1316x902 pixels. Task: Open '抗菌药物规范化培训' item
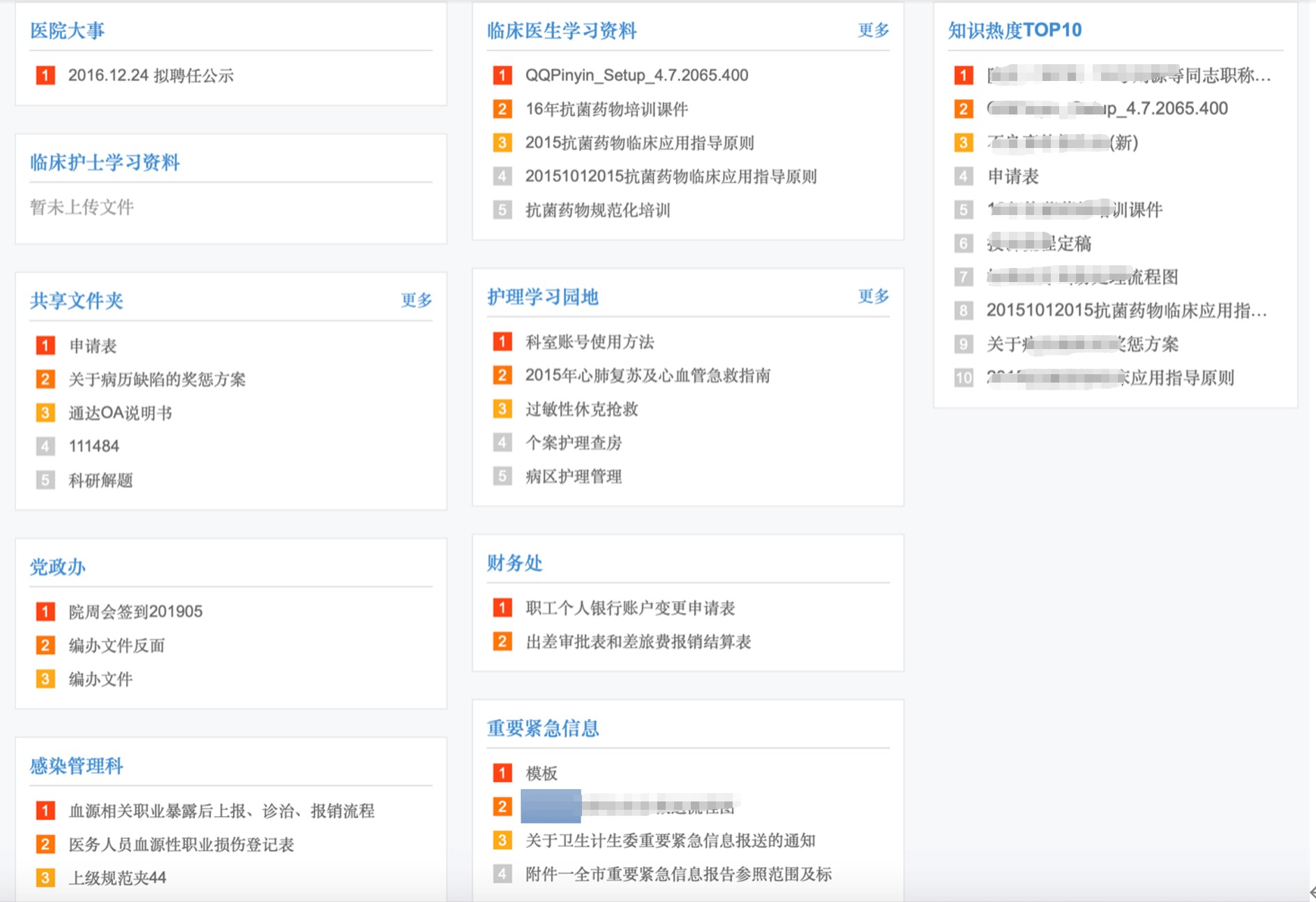tap(597, 210)
